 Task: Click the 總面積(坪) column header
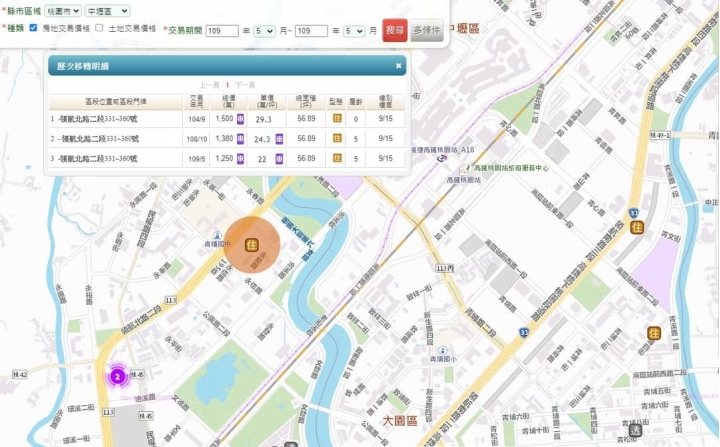coord(306,102)
